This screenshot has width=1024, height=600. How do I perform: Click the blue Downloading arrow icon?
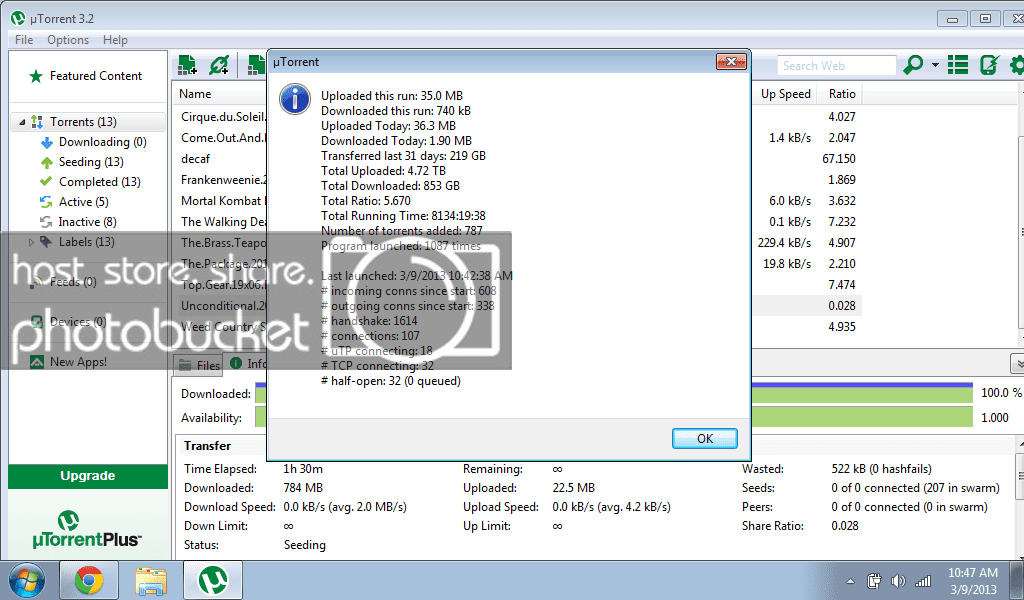pos(46,142)
